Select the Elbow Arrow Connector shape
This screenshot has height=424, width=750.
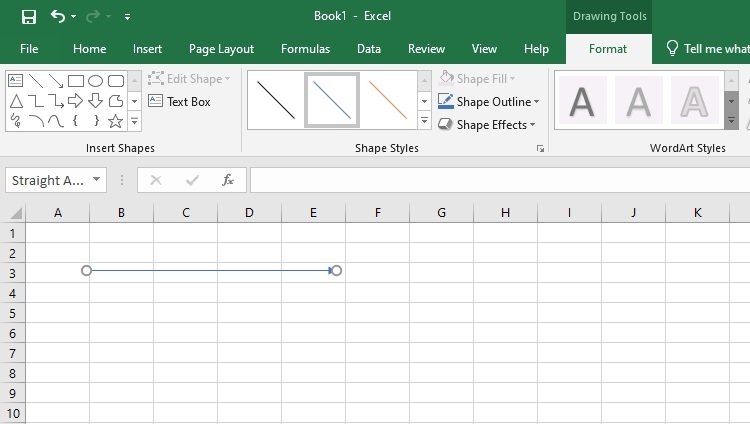pos(56,101)
